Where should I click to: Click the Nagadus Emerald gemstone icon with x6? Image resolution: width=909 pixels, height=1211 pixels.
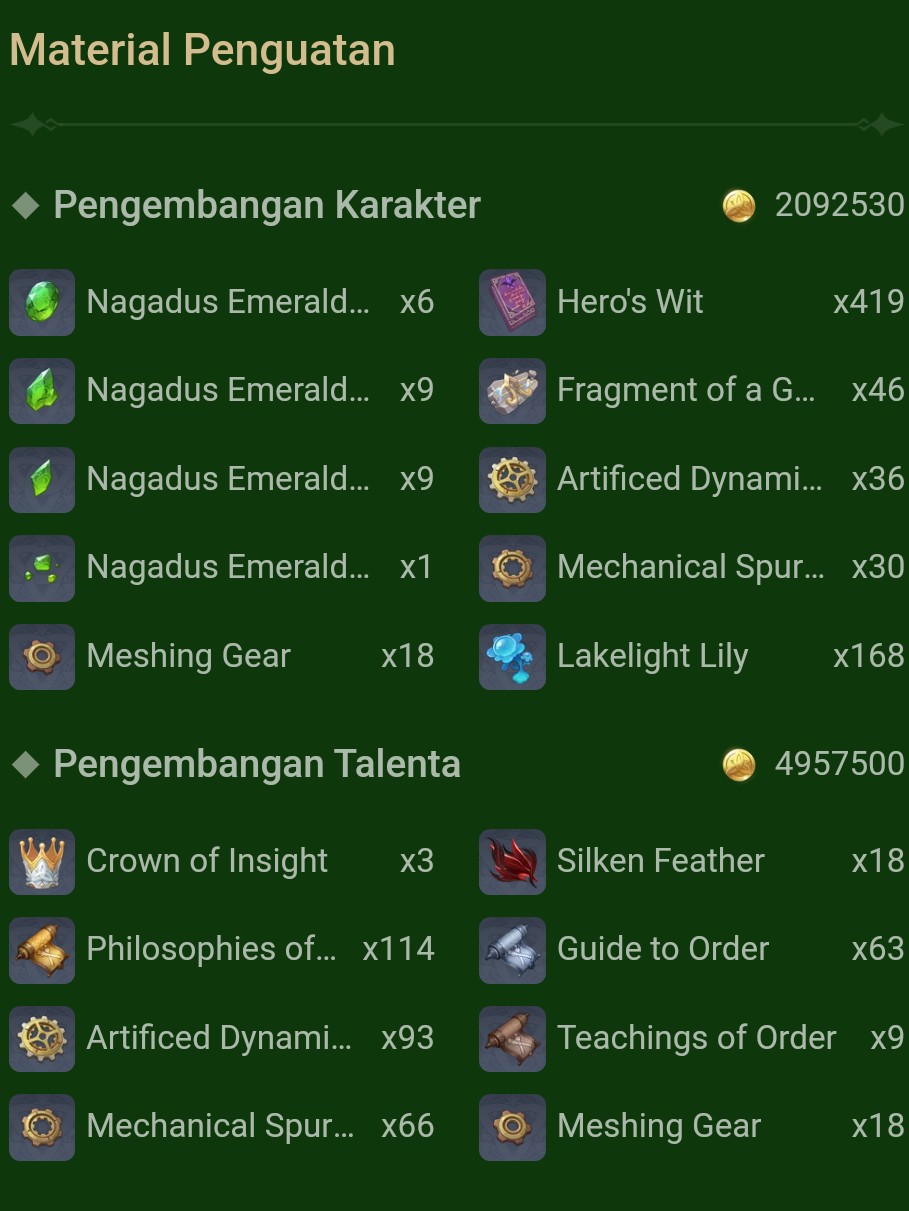point(42,302)
